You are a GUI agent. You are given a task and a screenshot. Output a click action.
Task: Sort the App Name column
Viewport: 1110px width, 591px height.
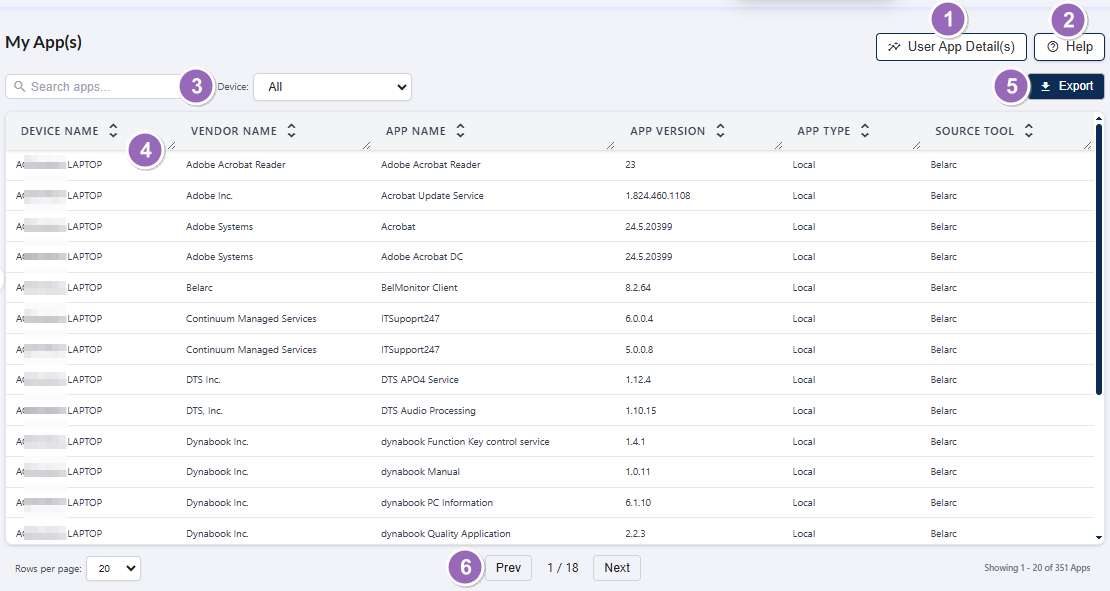click(460, 130)
